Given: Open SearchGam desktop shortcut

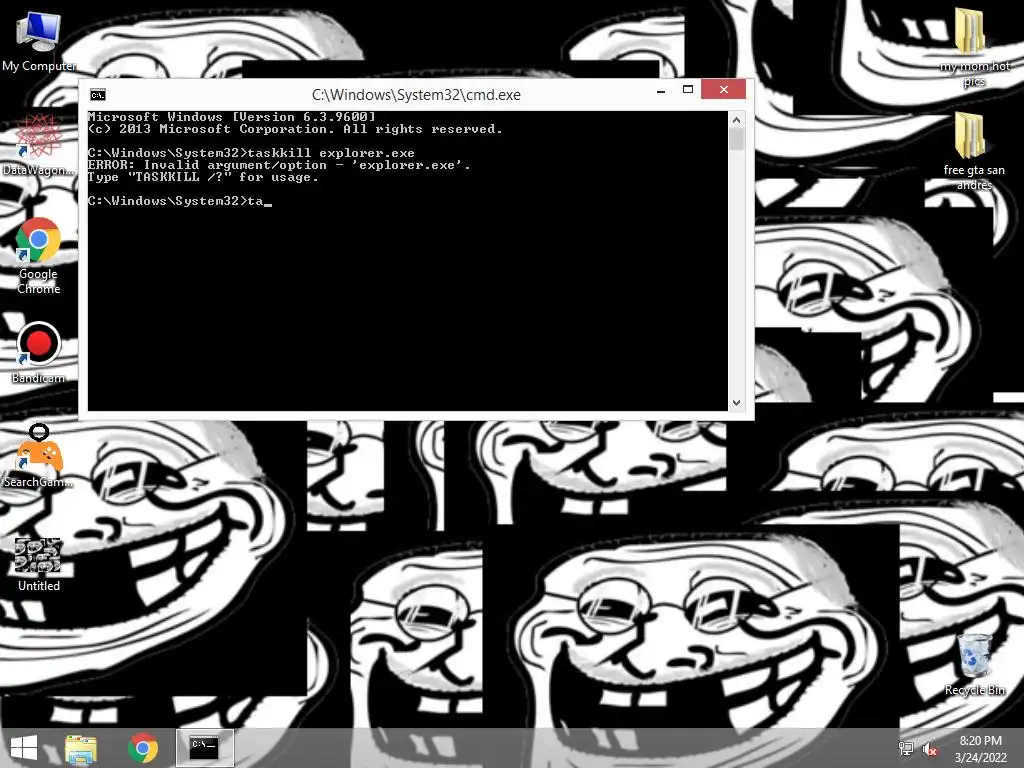Looking at the screenshot, I should click(39, 456).
